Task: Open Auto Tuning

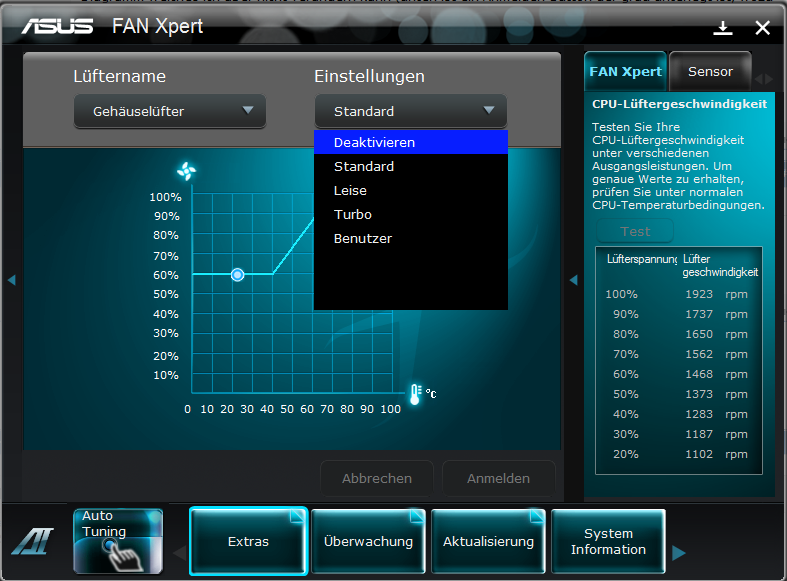Action: point(118,541)
